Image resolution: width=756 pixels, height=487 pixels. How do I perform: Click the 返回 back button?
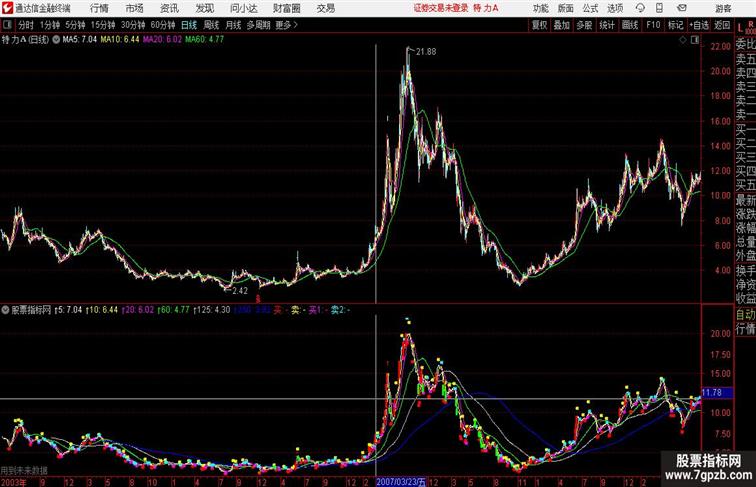point(722,25)
